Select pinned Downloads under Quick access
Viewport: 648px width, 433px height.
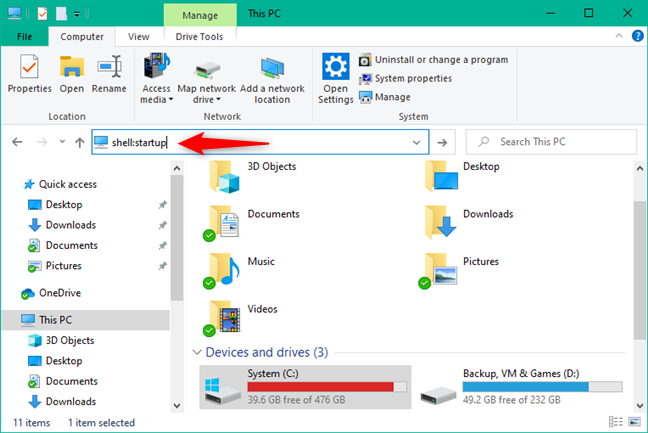pyautogui.click(x=62, y=225)
